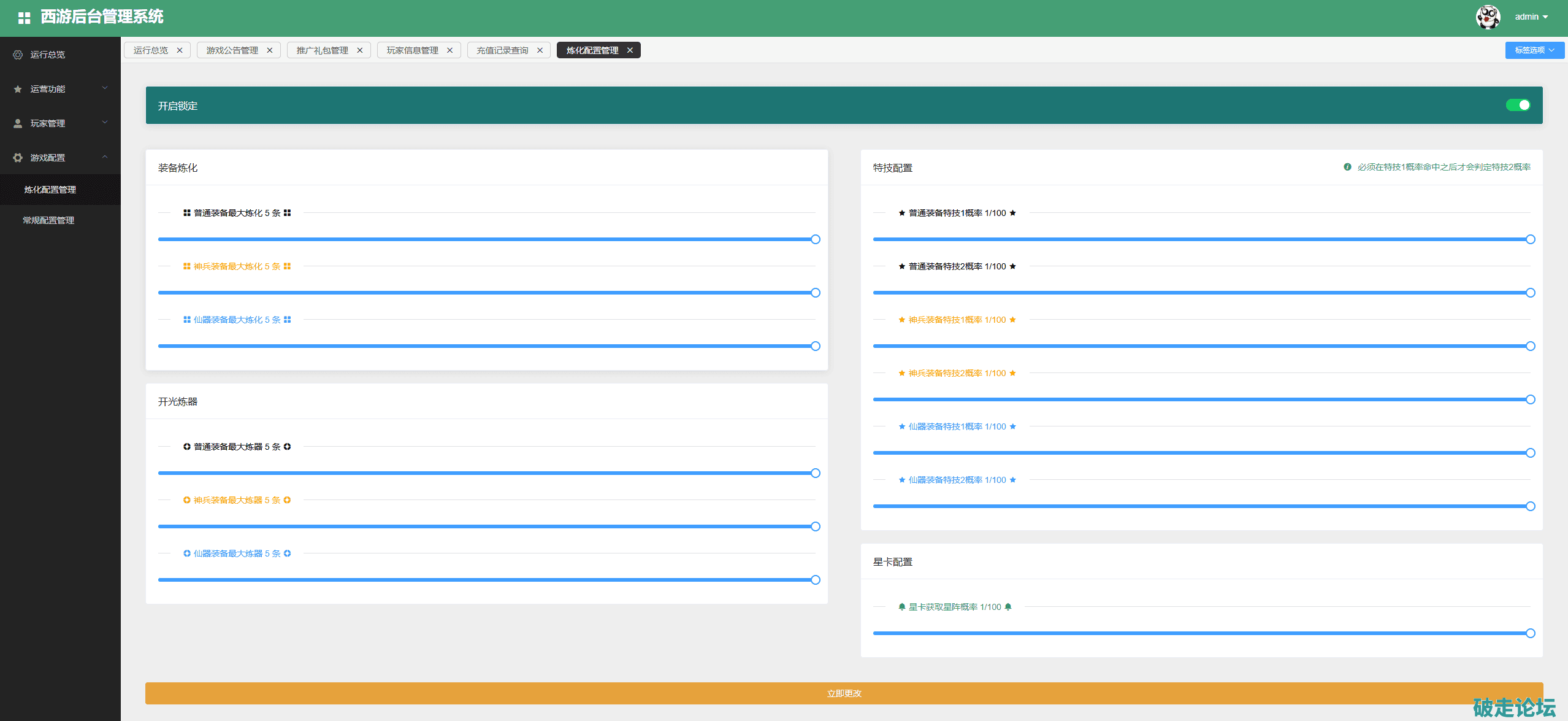The height and width of the screenshot is (721, 1568).
Task: Open 常规配置管理 in the sidebar
Action: 48,220
